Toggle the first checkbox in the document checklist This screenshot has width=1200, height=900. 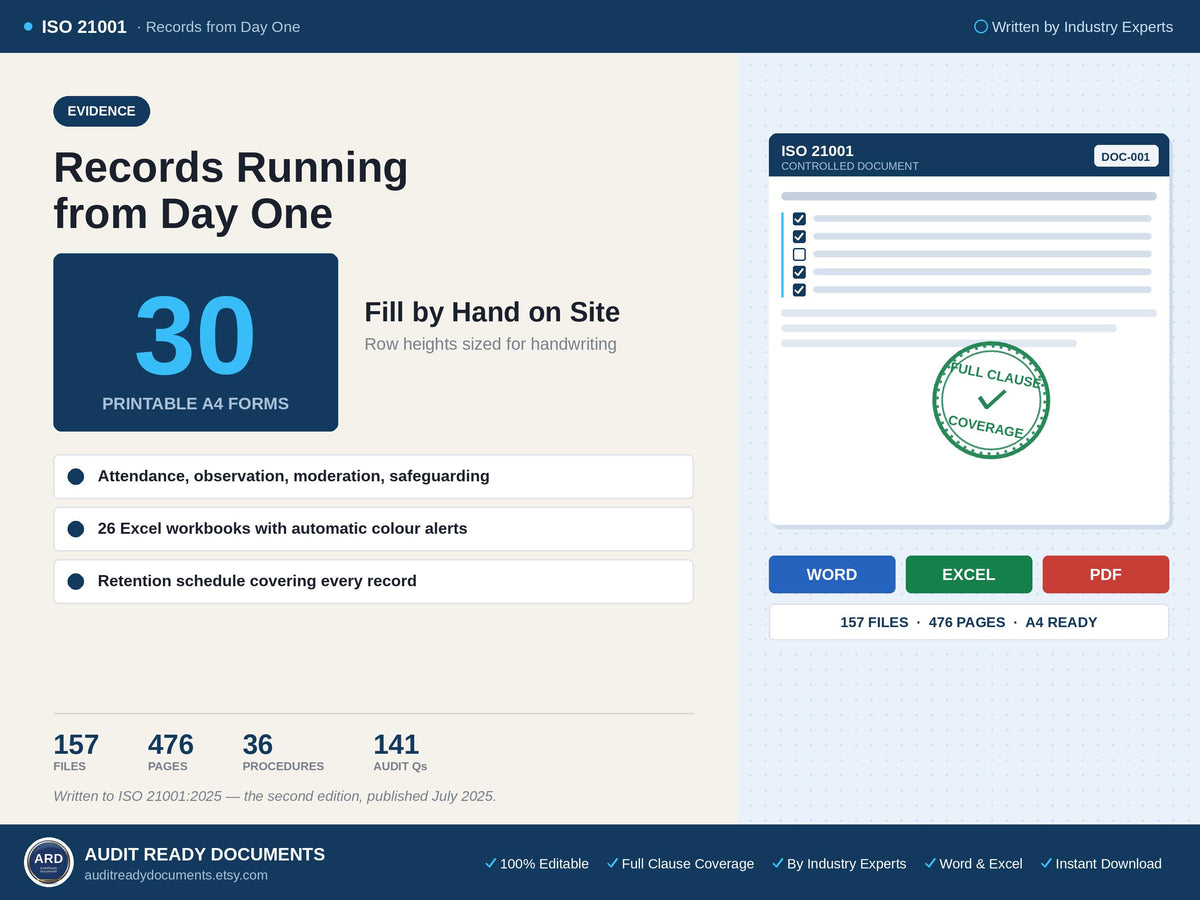click(x=799, y=218)
